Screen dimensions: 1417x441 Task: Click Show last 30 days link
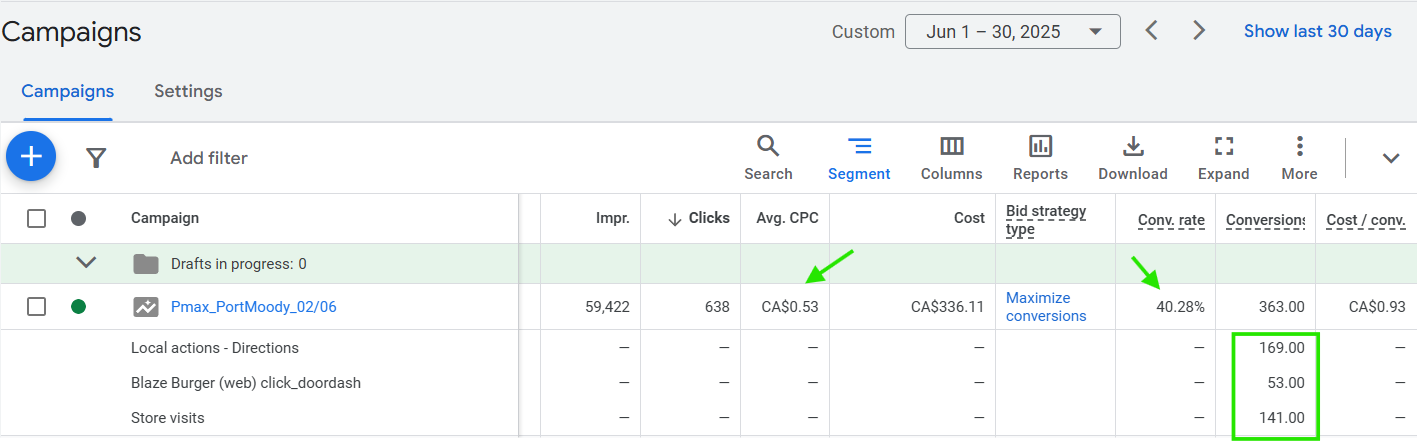coord(1317,31)
